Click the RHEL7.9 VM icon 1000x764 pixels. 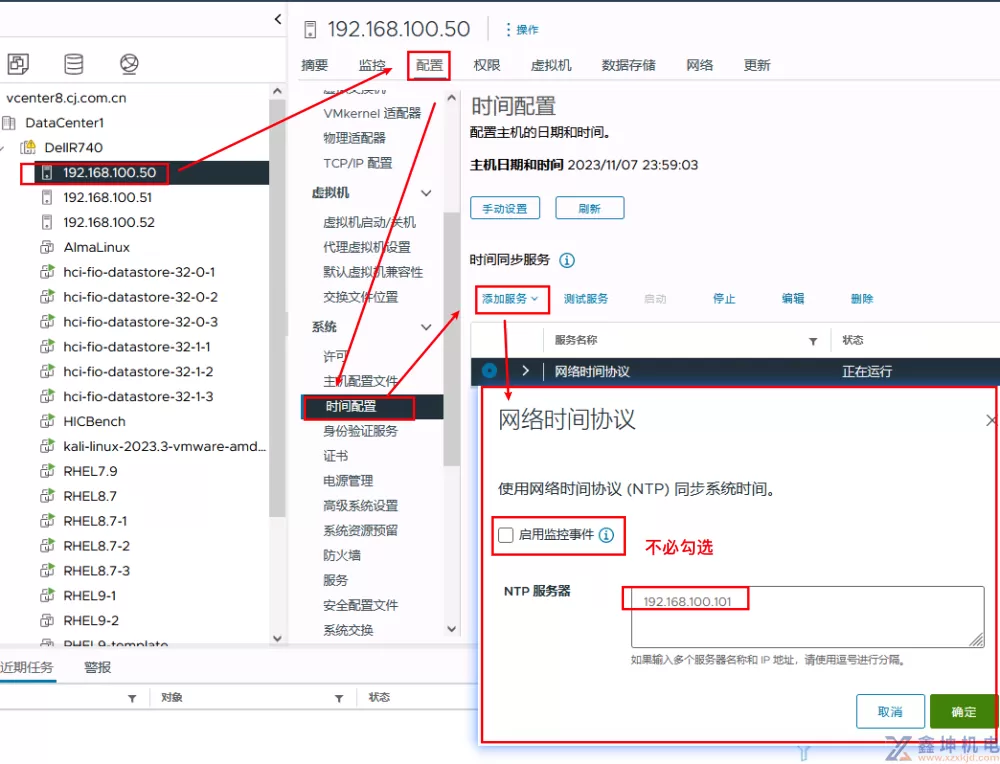pos(47,471)
